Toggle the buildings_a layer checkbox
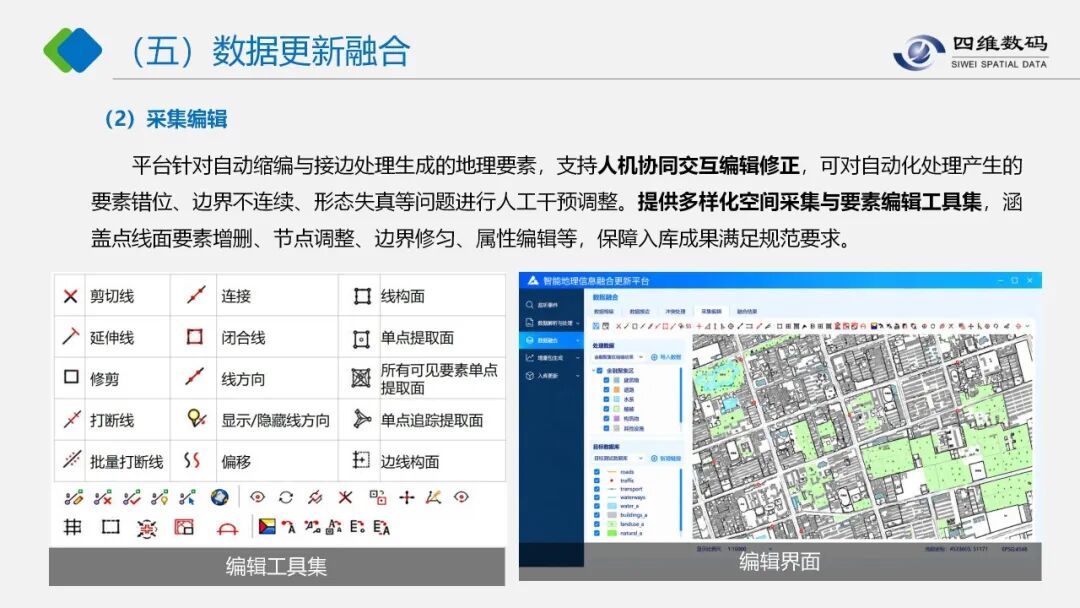This screenshot has height=608, width=1080. pos(597,515)
